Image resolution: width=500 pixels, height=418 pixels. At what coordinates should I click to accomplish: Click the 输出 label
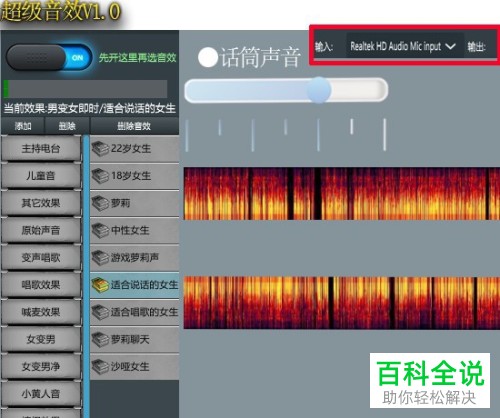point(476,47)
